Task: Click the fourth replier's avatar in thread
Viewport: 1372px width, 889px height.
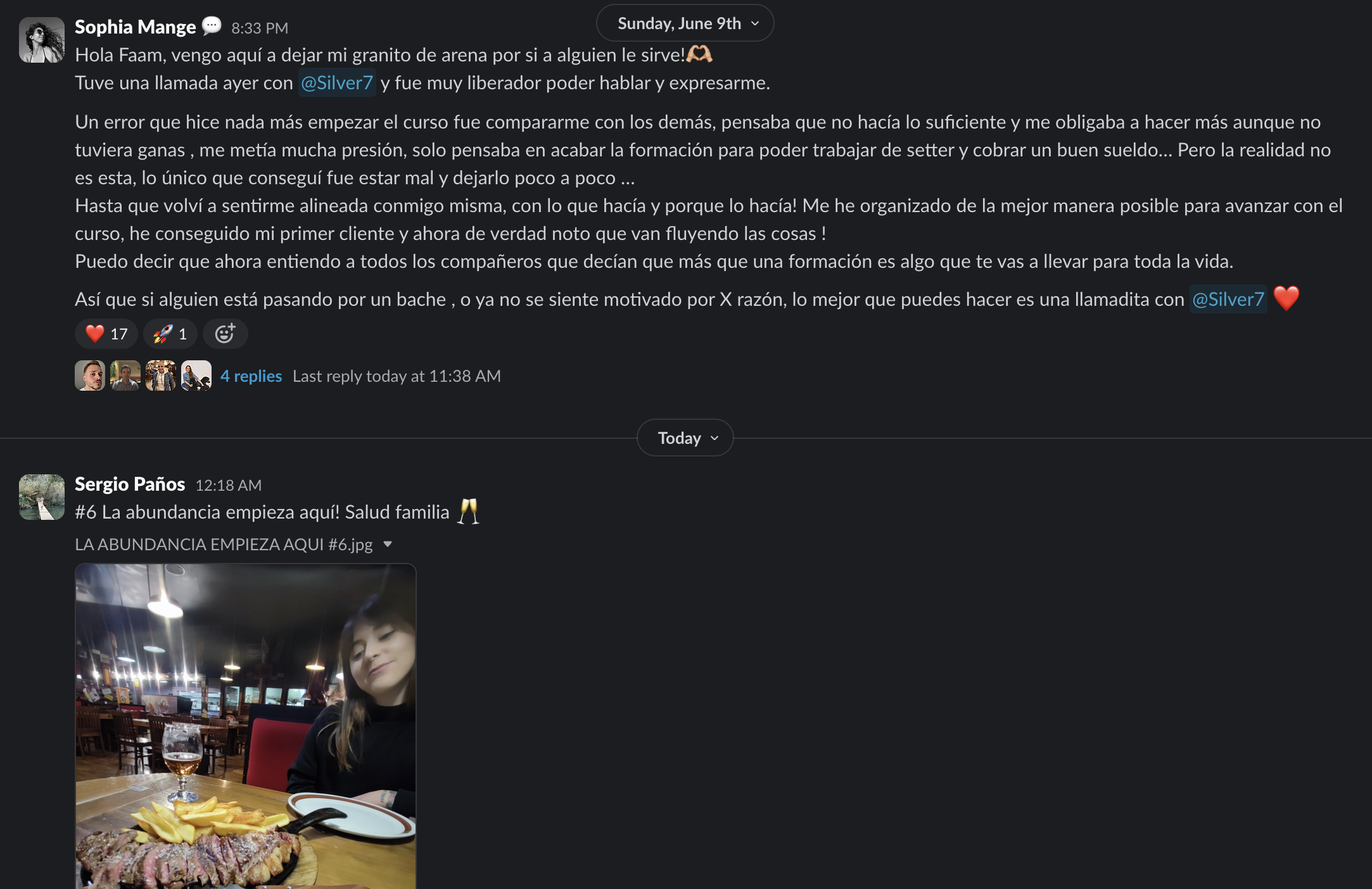Action: pos(196,375)
